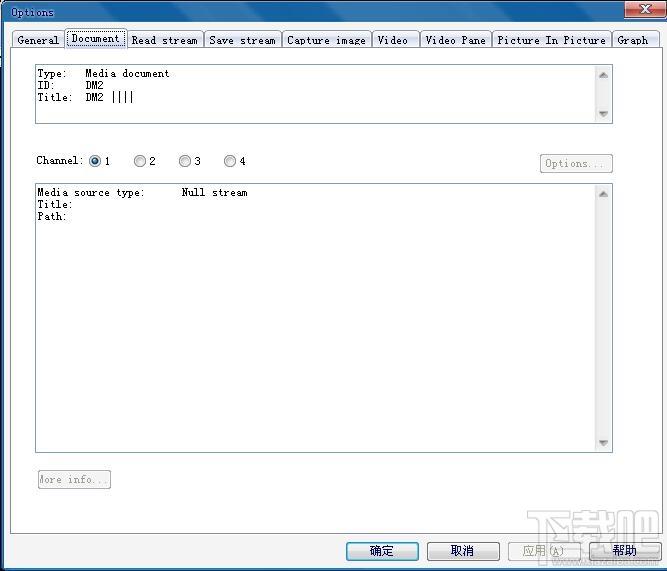Image resolution: width=667 pixels, height=571 pixels.
Task: Open the Read stream tab
Action: [165, 40]
